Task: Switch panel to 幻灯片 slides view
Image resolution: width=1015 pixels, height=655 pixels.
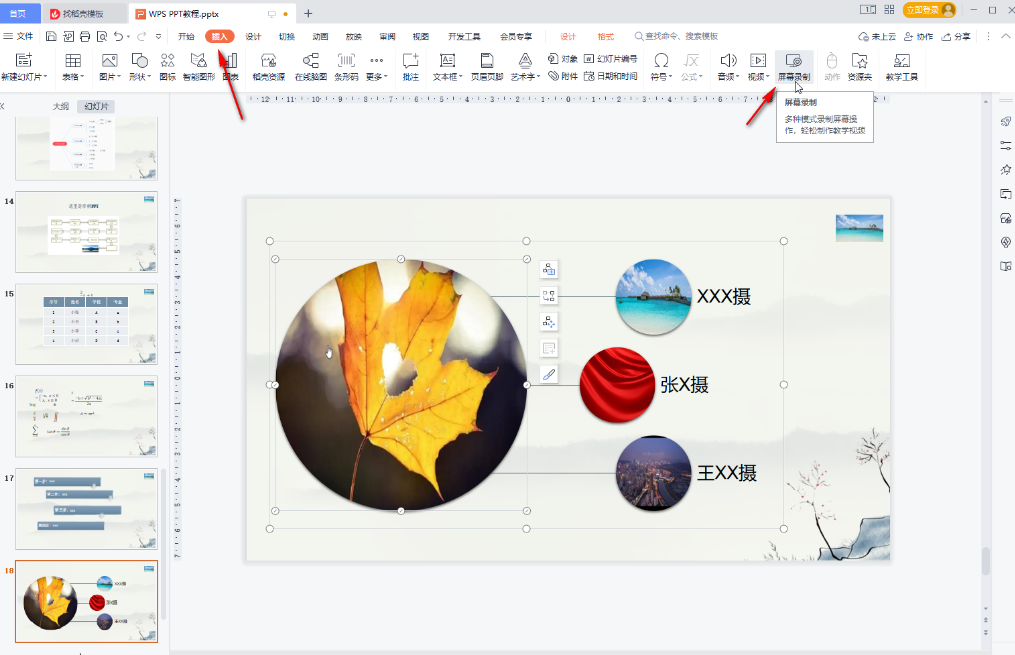Action: [97, 106]
